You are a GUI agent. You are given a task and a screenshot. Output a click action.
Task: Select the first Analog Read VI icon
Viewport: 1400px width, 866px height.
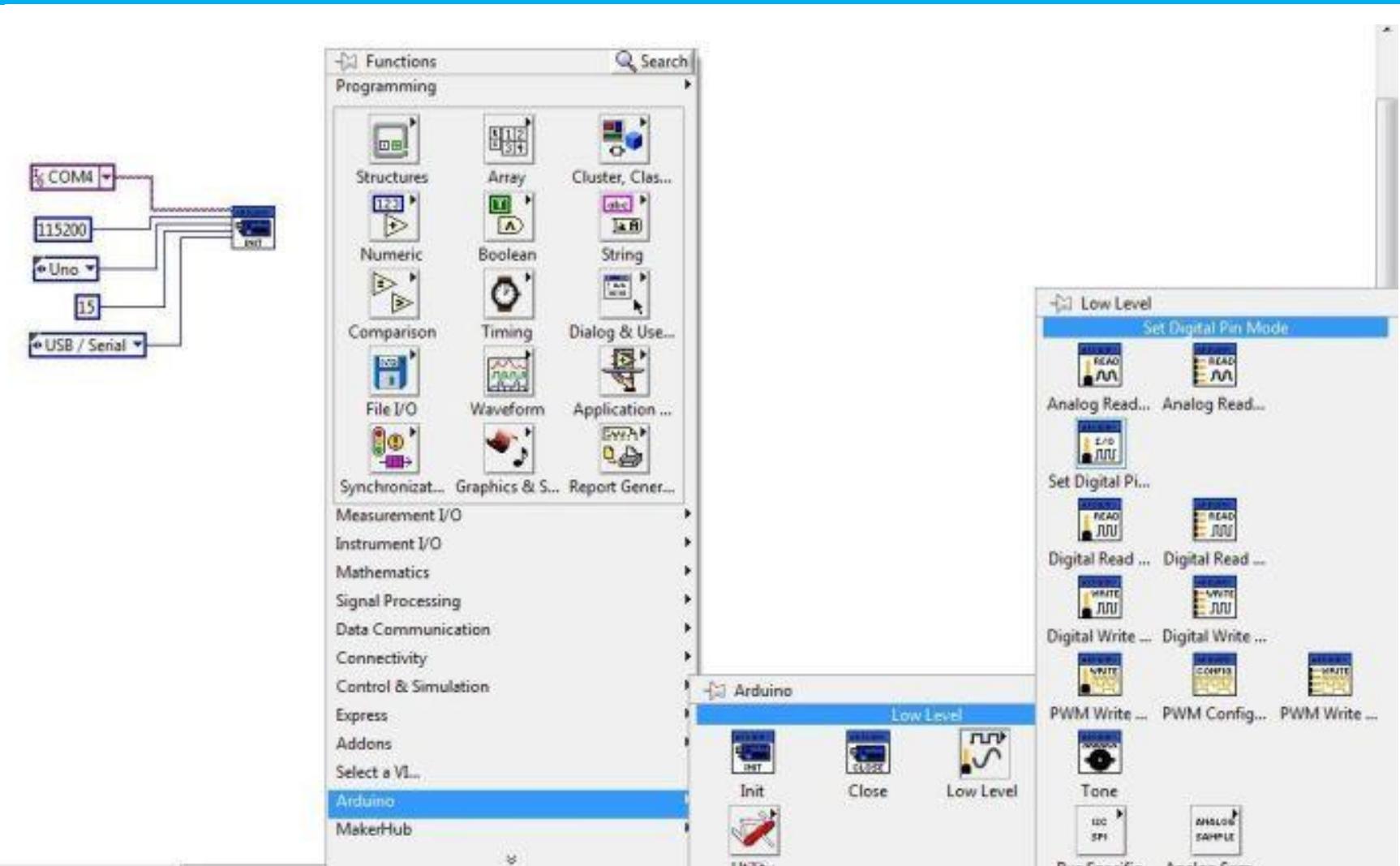click(x=1099, y=366)
